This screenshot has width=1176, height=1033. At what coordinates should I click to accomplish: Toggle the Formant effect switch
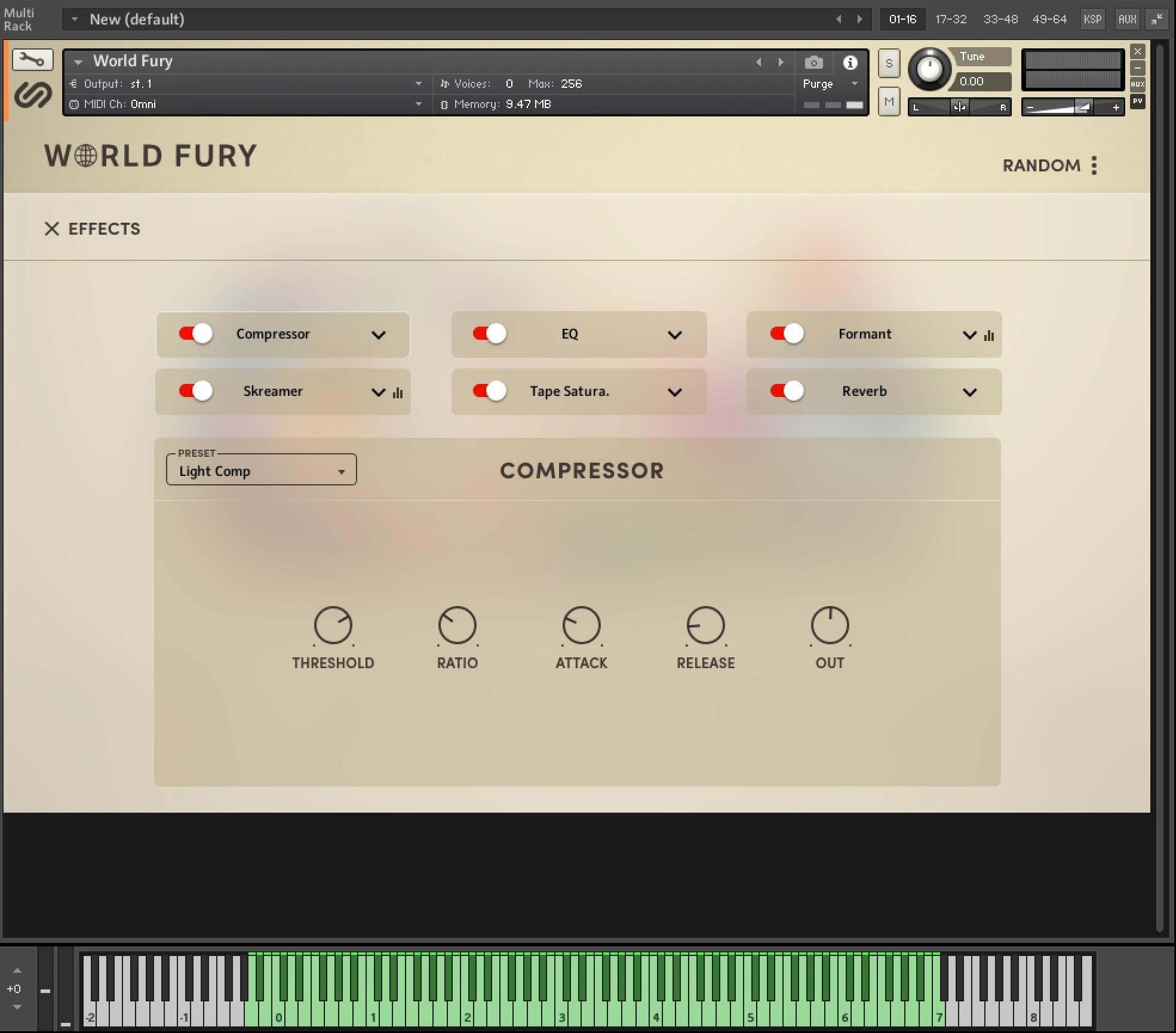coord(787,333)
